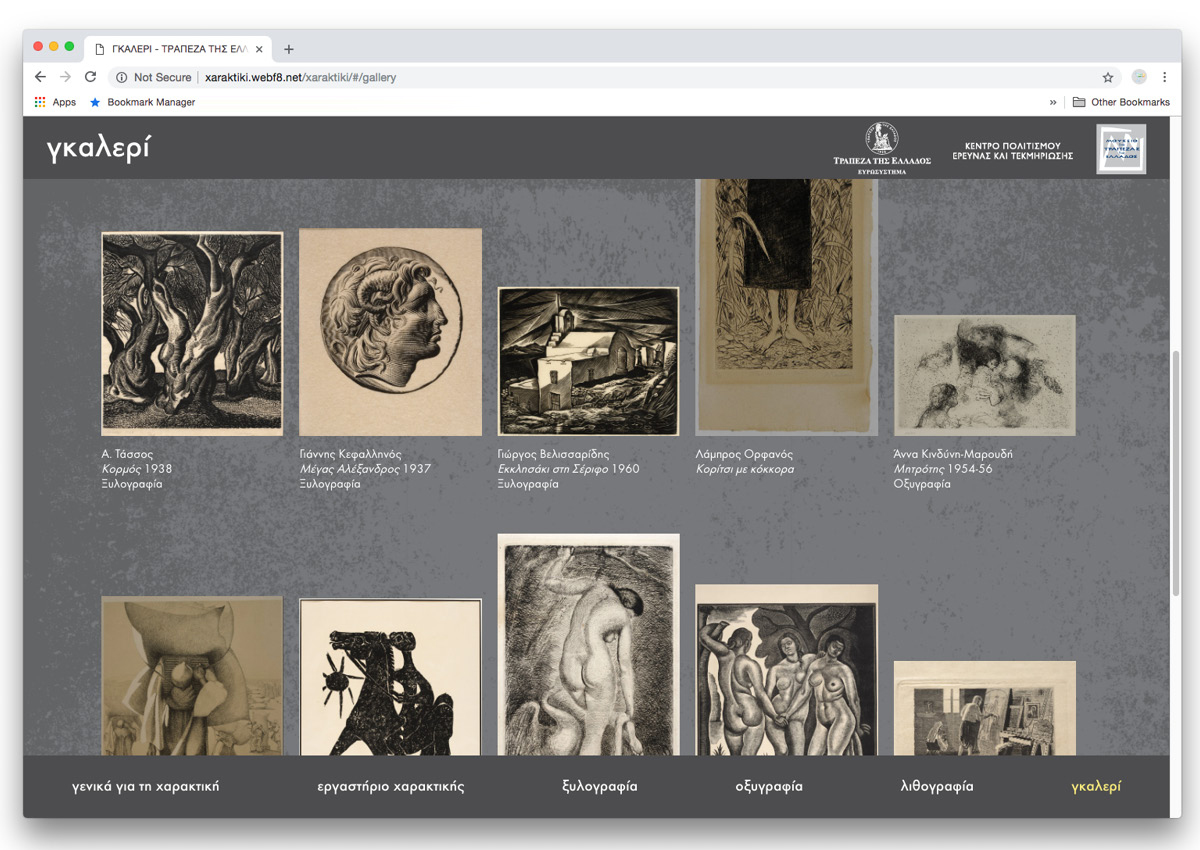Go to γενικά για τη χαρακτική section

point(146,786)
